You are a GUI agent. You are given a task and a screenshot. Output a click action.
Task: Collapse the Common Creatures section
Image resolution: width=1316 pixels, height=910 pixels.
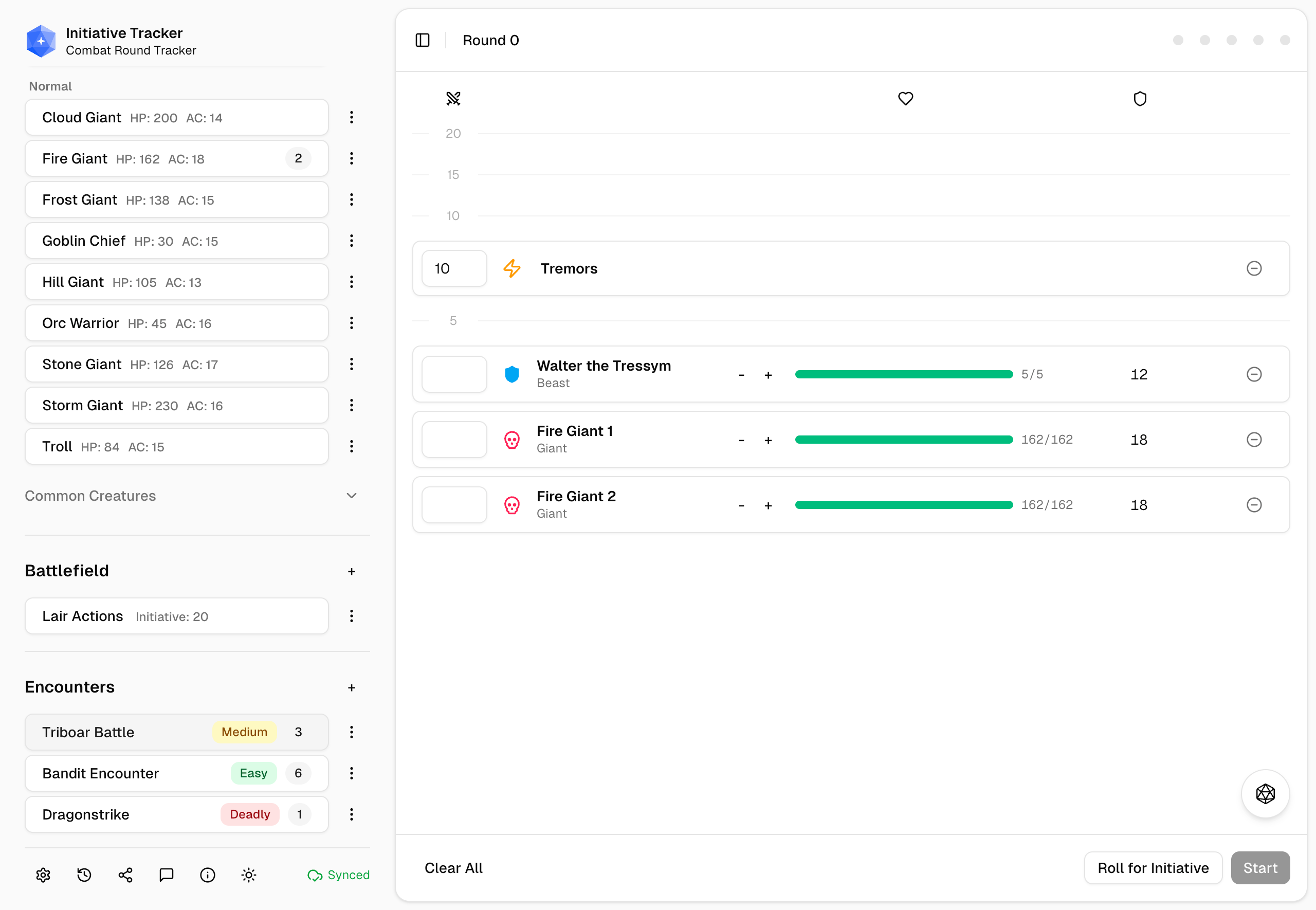(352, 496)
